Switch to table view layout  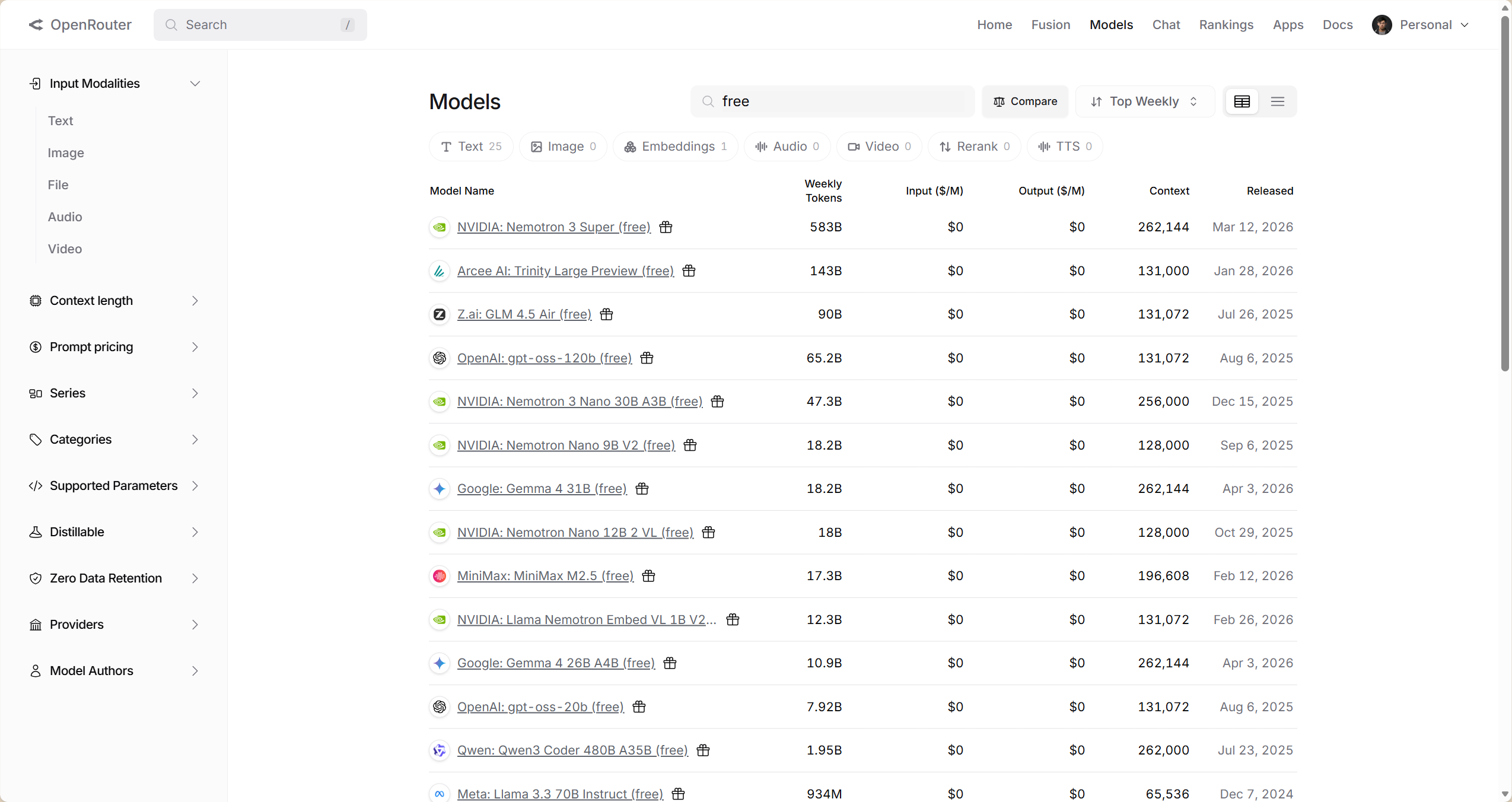[x=1242, y=101]
